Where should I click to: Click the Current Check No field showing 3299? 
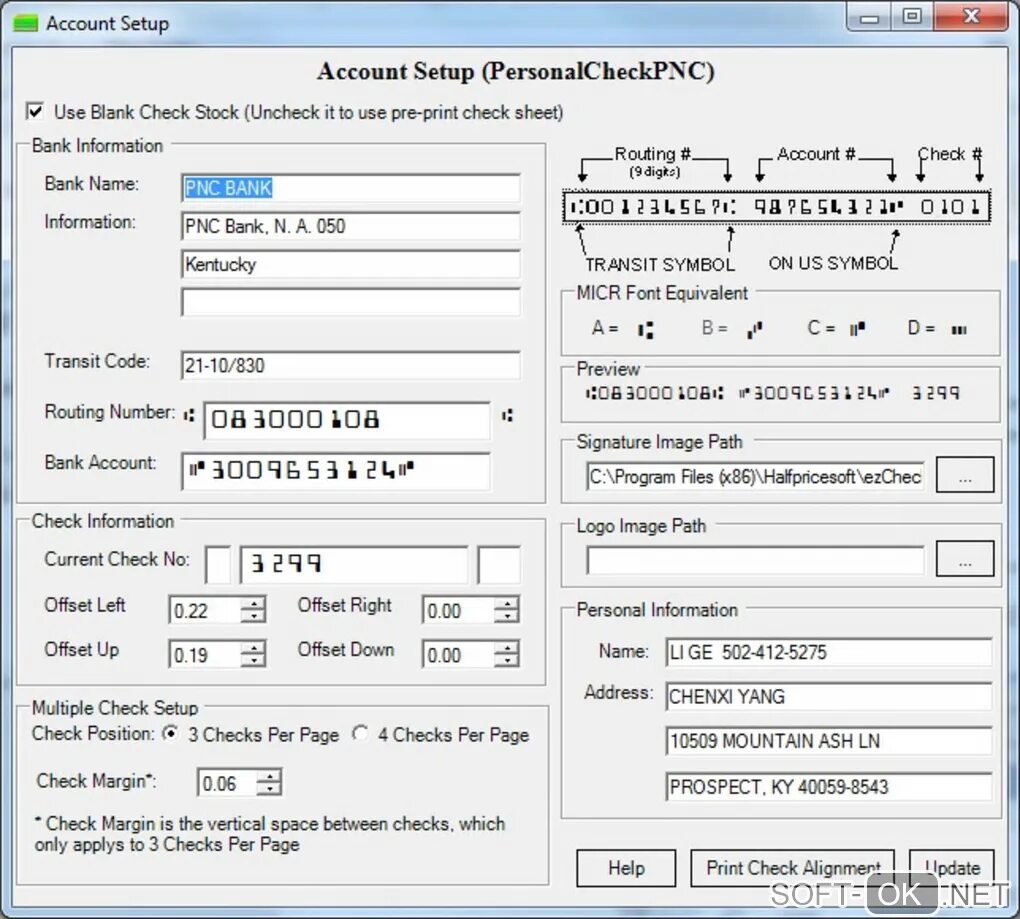click(x=353, y=564)
